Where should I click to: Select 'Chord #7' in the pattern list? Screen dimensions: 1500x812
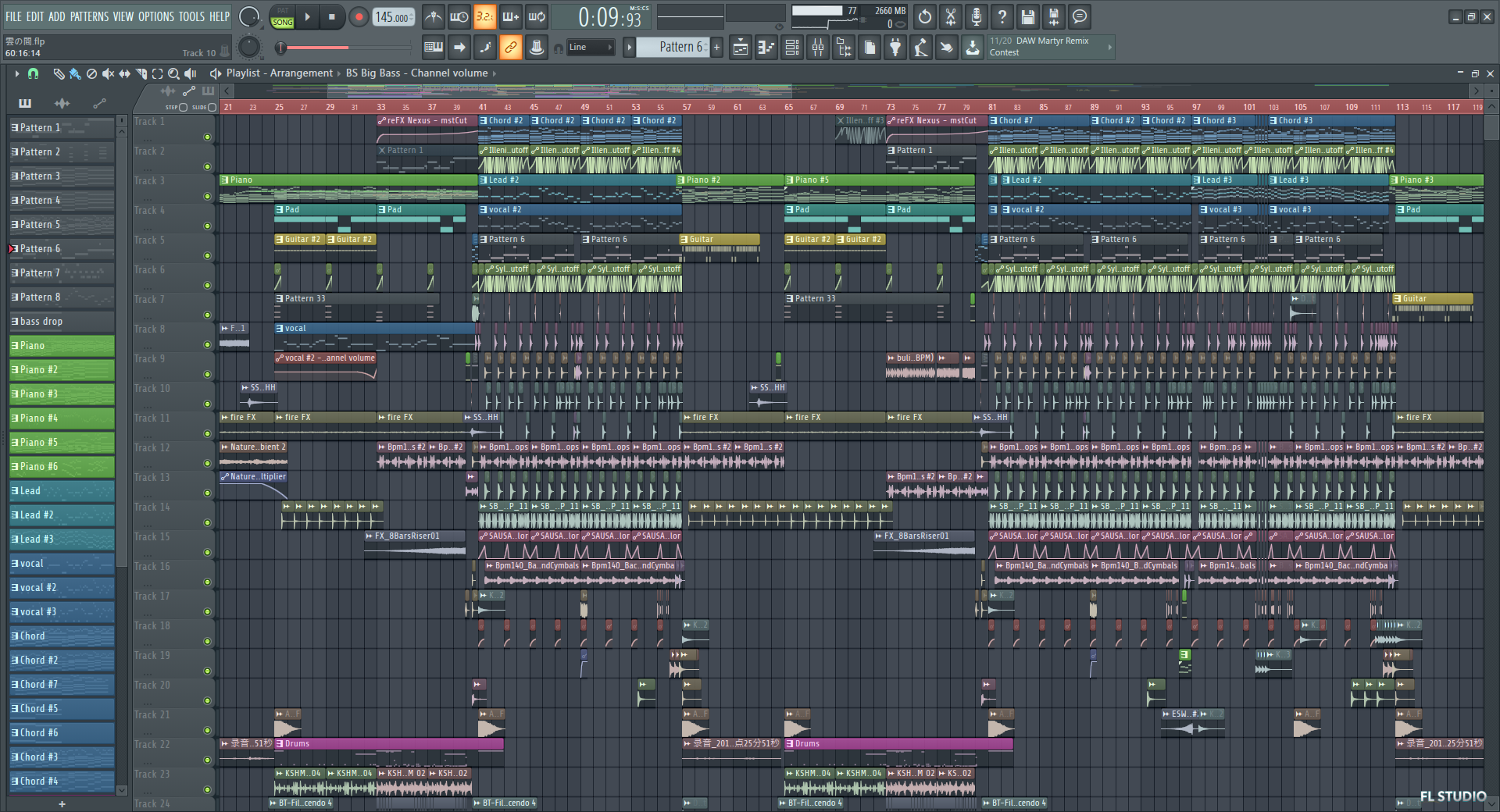click(62, 685)
